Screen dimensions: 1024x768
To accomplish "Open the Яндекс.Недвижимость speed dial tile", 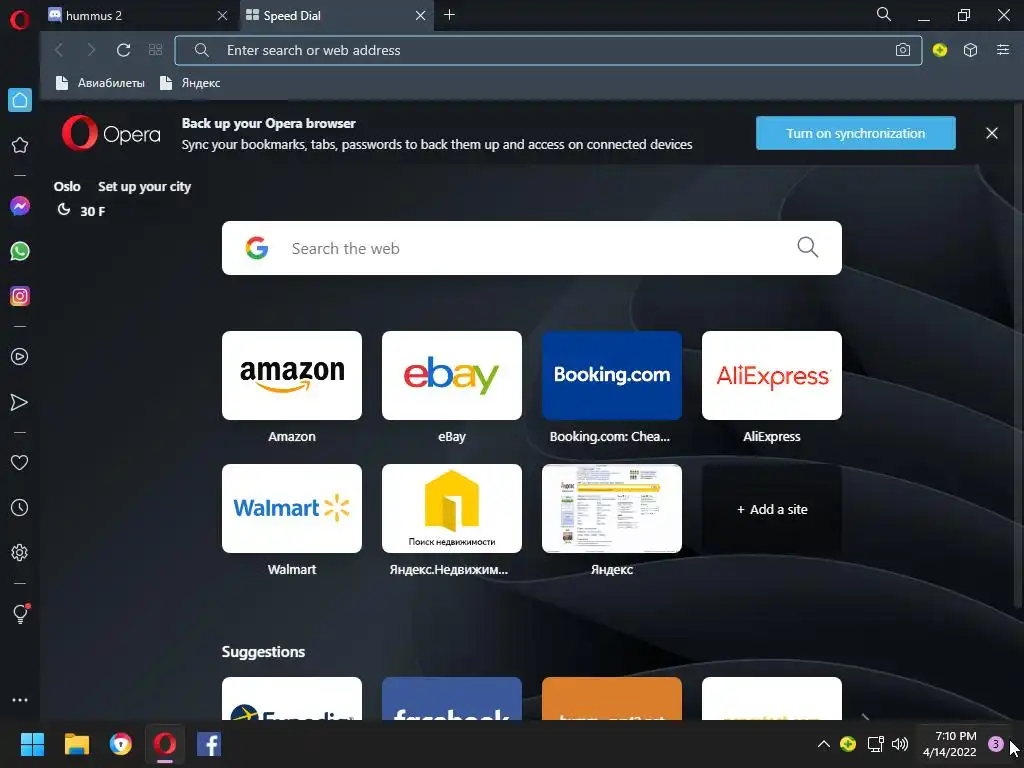I will [x=452, y=509].
